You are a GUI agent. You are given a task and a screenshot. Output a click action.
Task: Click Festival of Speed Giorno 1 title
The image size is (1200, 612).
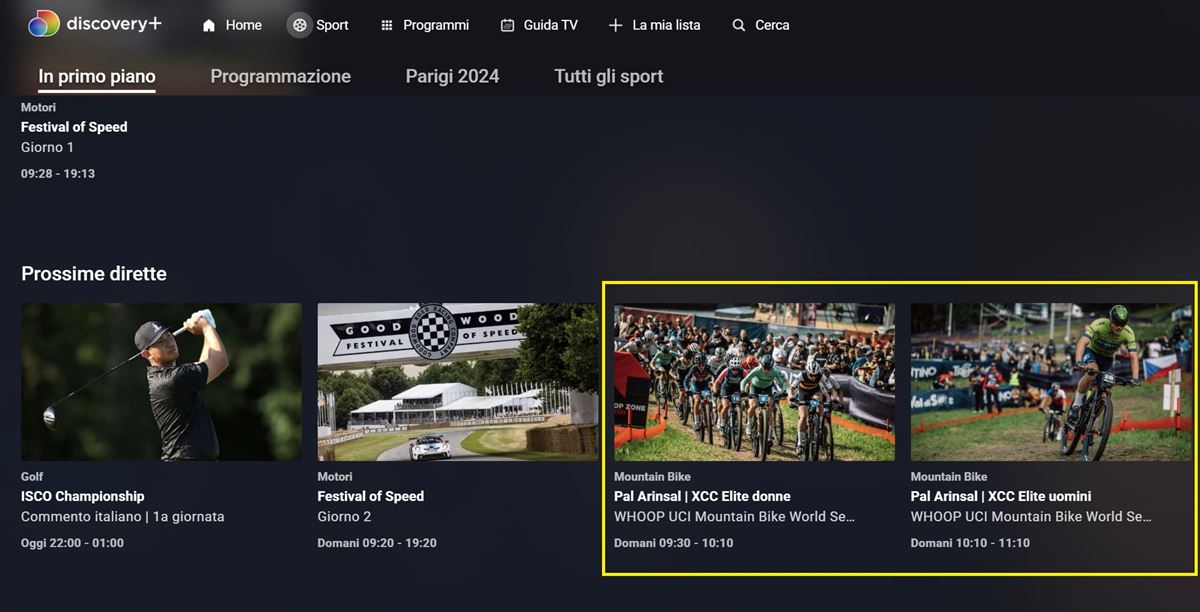(74, 127)
